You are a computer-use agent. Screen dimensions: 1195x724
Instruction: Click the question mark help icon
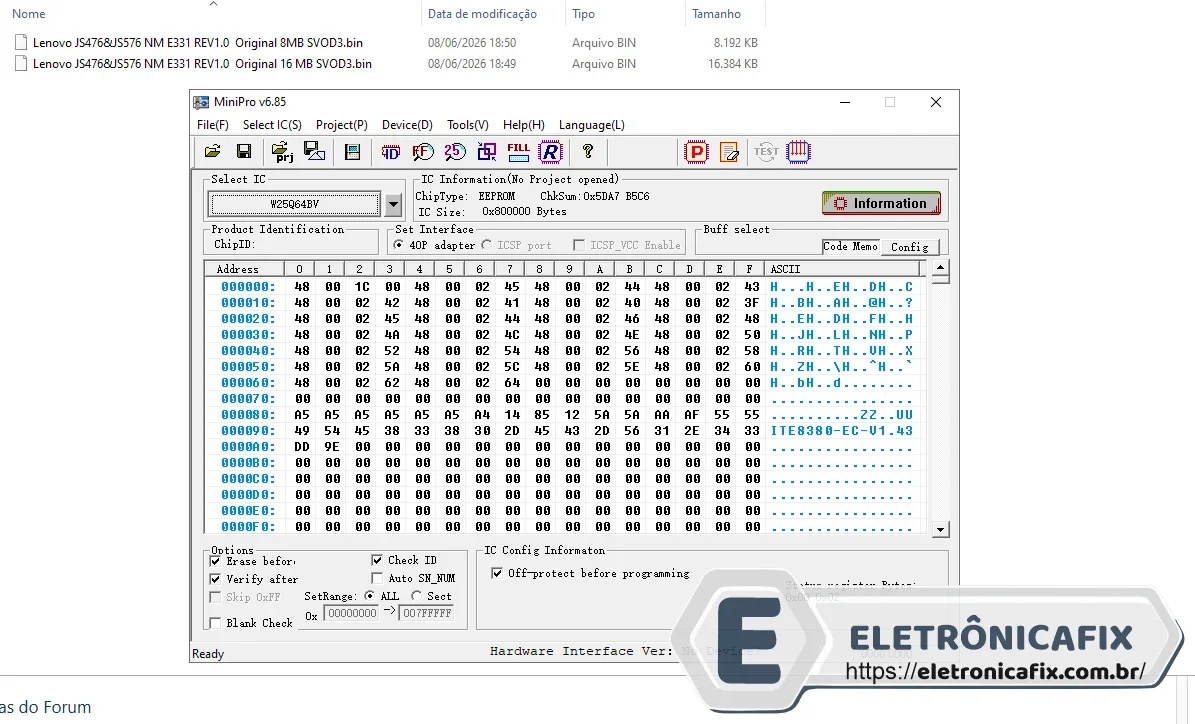[x=588, y=151]
